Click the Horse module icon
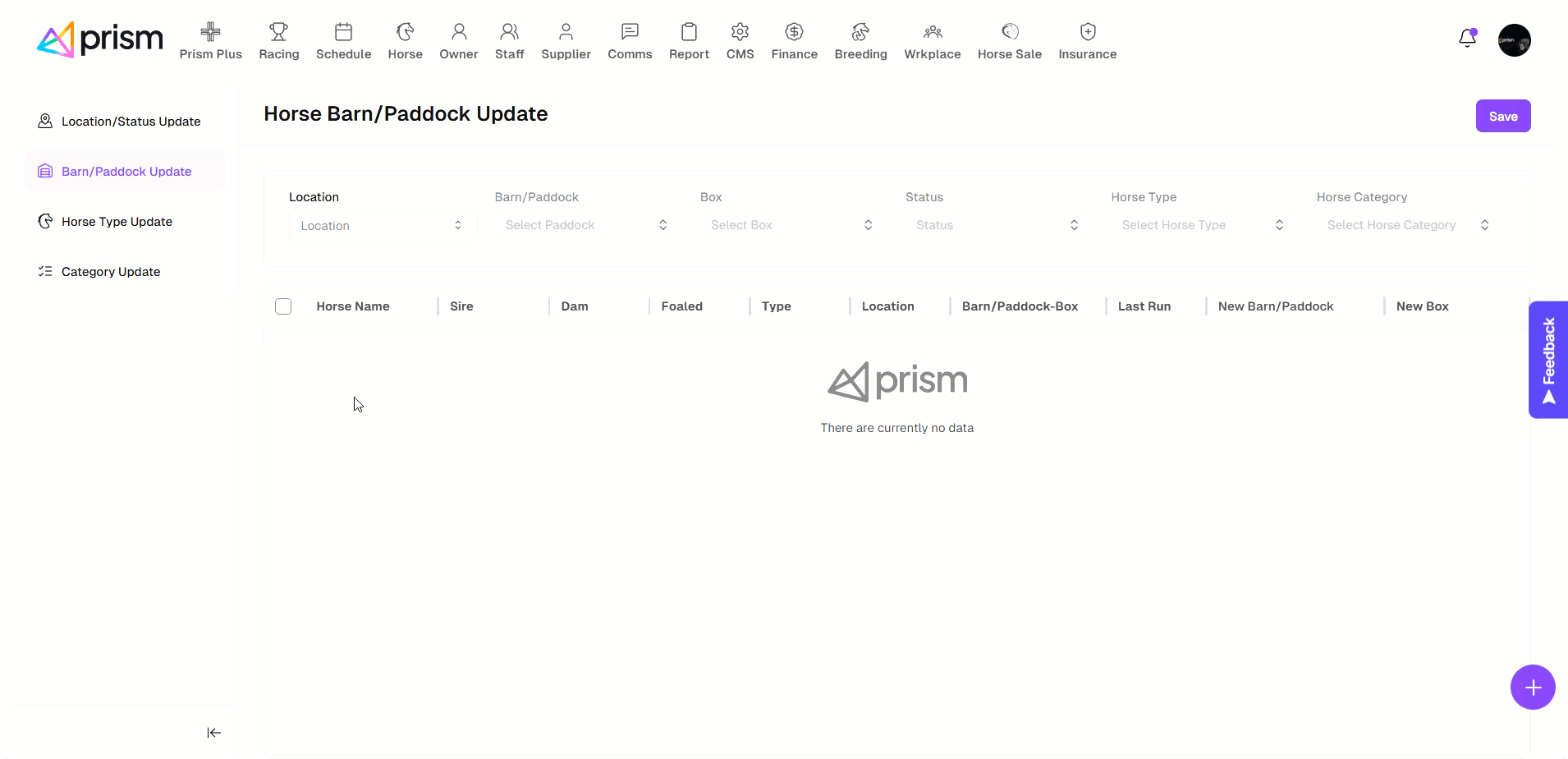The height and width of the screenshot is (759, 1568). (405, 32)
